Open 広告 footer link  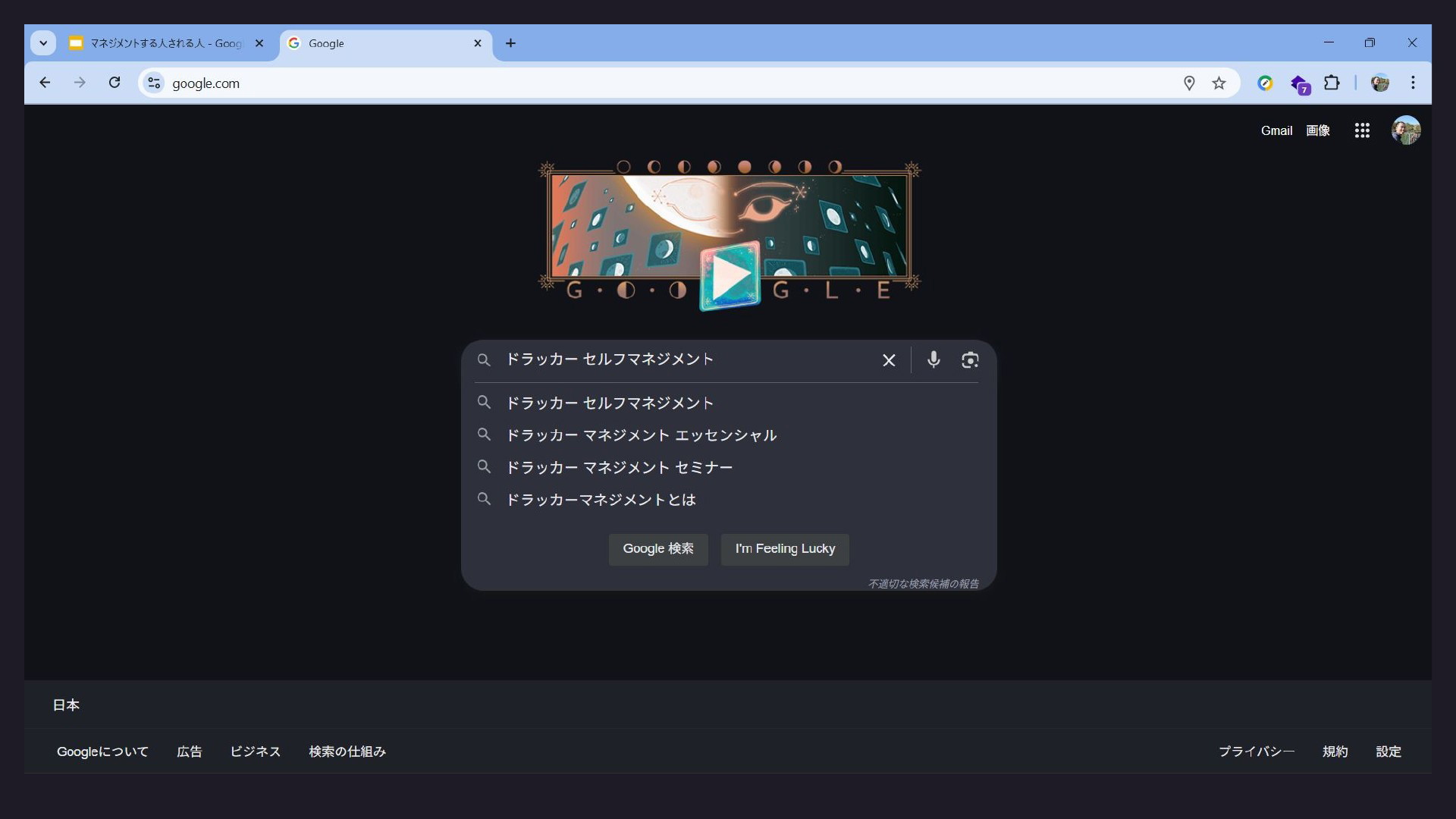point(190,752)
